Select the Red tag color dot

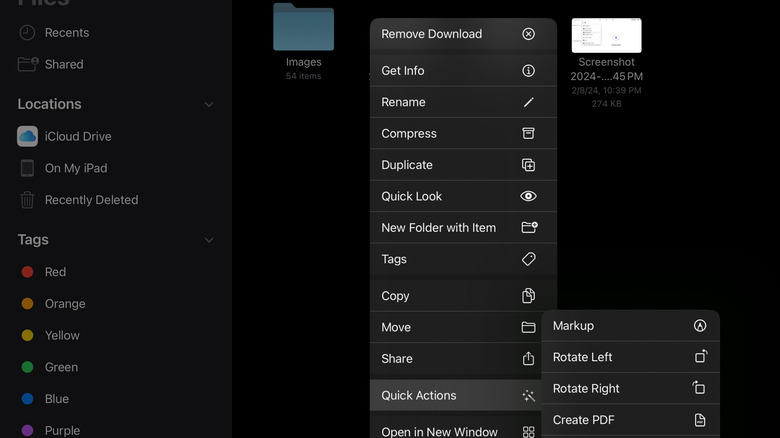28,272
